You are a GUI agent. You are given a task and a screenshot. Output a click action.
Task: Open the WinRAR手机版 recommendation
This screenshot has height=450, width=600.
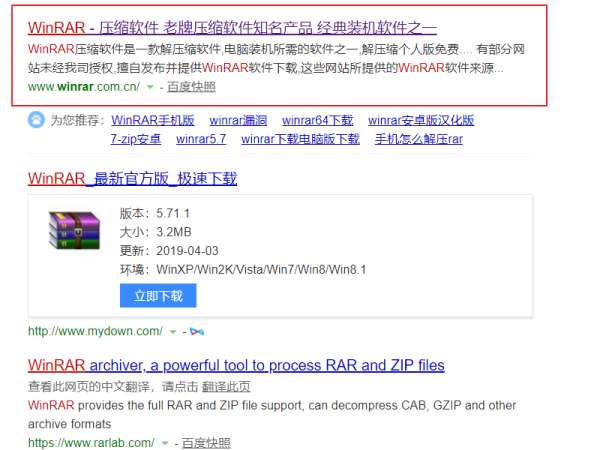(x=153, y=120)
